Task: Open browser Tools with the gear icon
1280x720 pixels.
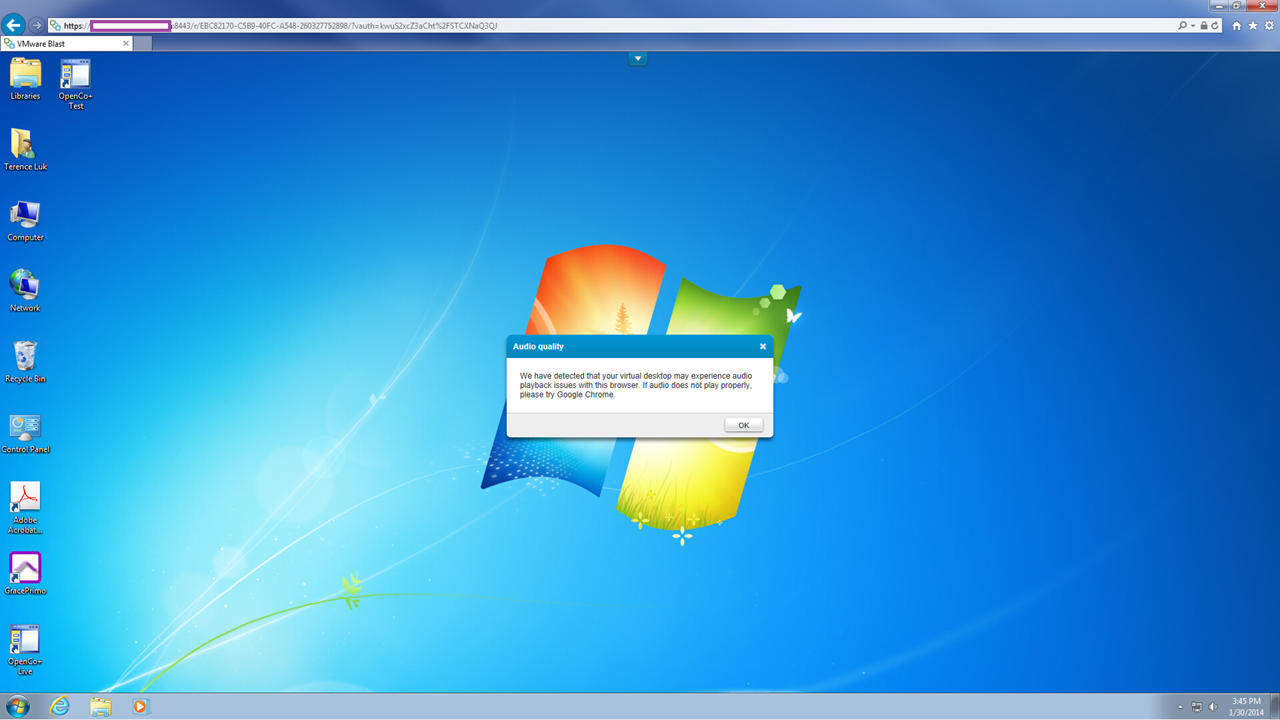Action: pos(1269,25)
